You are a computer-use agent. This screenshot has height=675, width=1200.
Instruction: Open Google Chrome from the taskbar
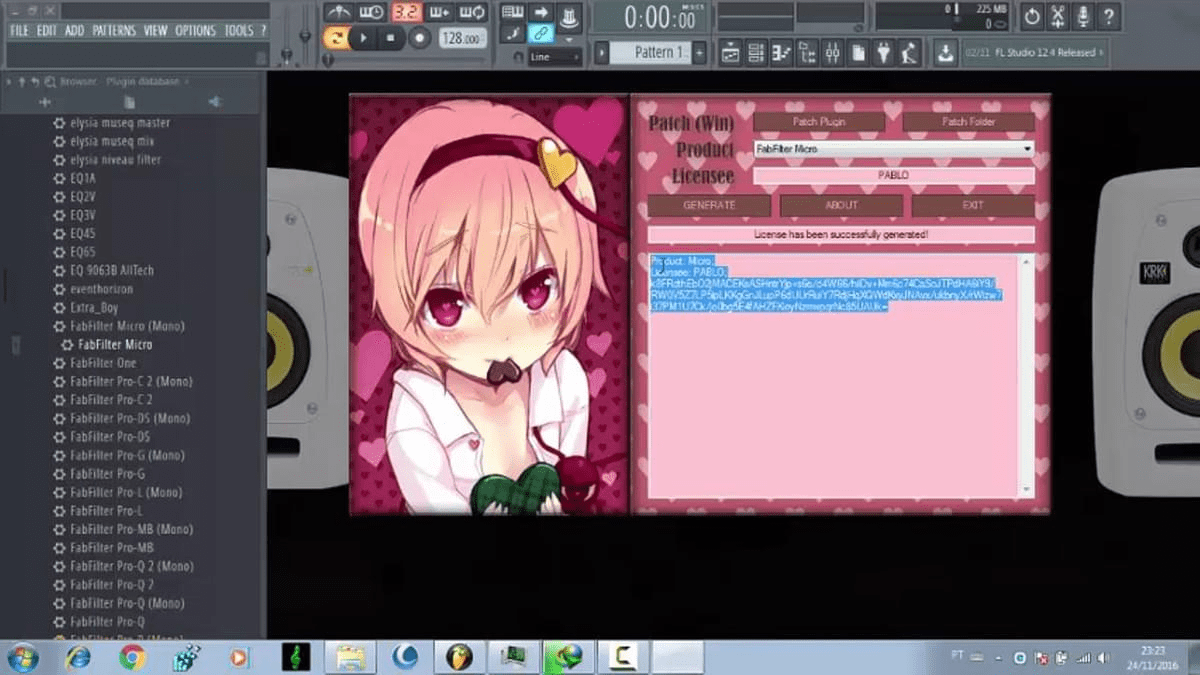tap(130, 657)
